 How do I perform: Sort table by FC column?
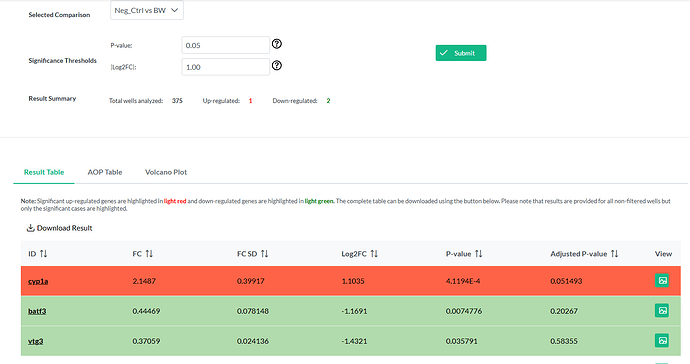click(x=149, y=254)
